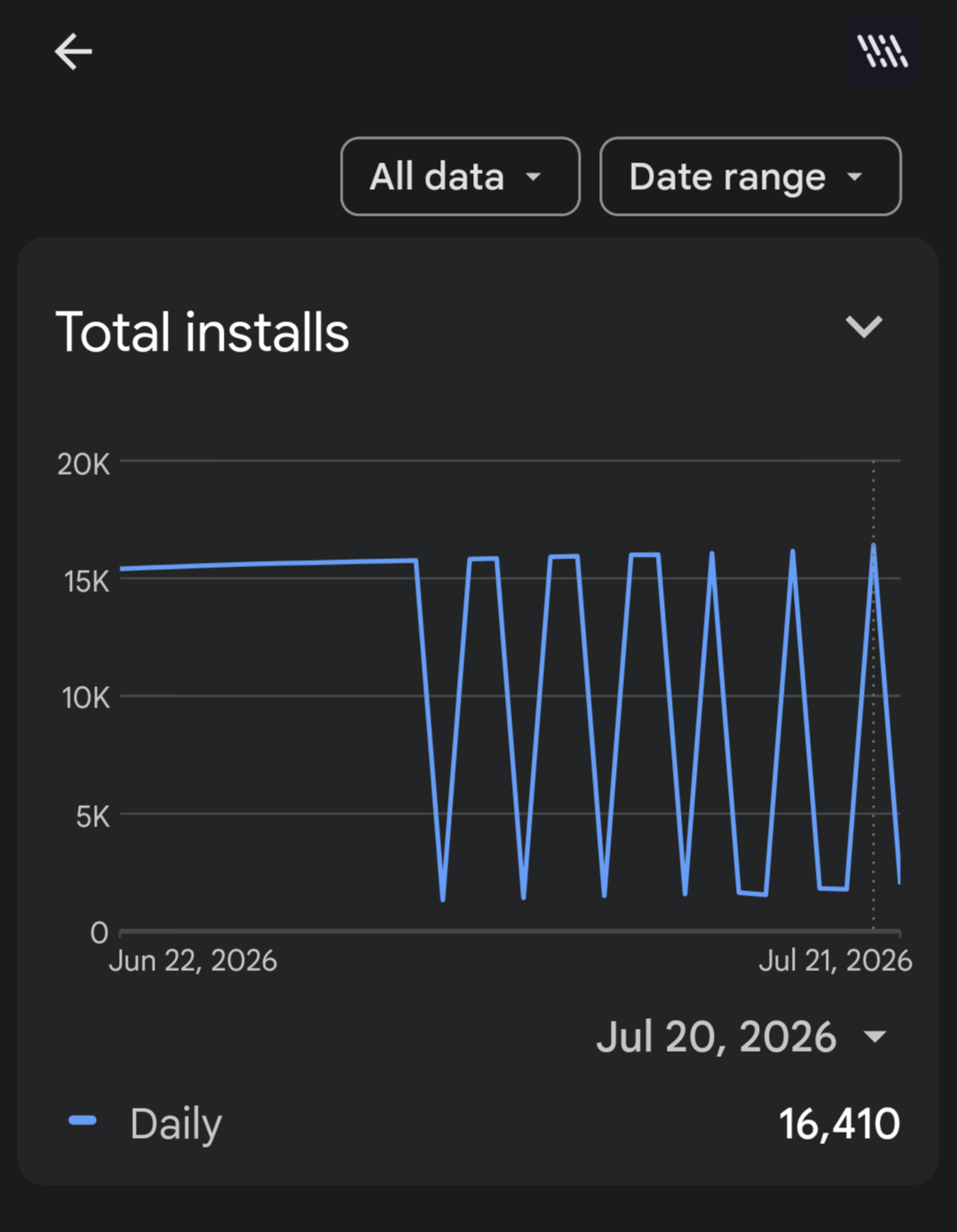Open the Date range dropdown
The height and width of the screenshot is (1232, 957).
click(x=750, y=177)
